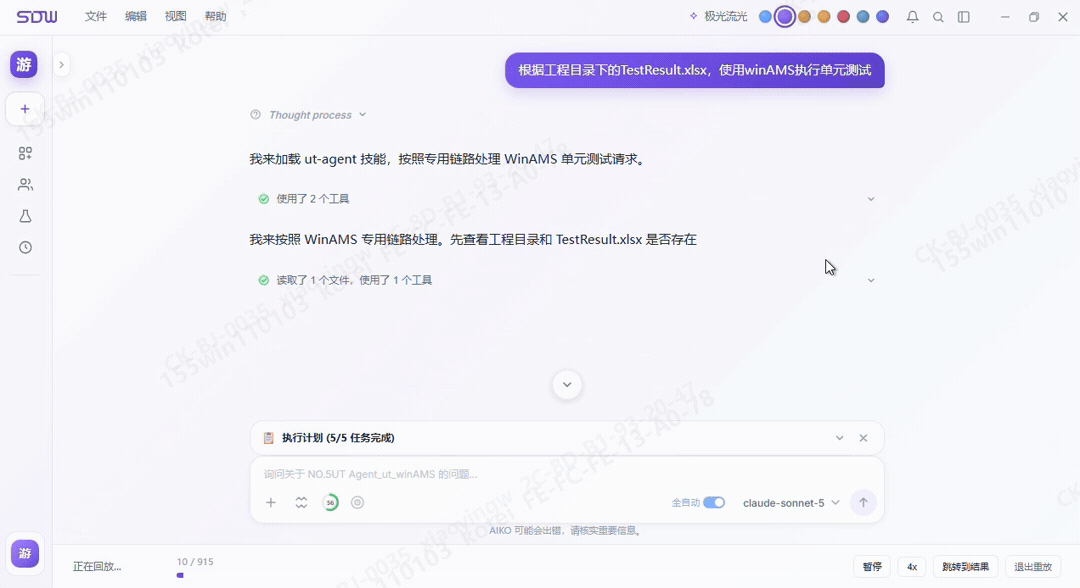Click 跳转到结果 button
Viewport: 1080px width, 588px height.
coord(966,567)
